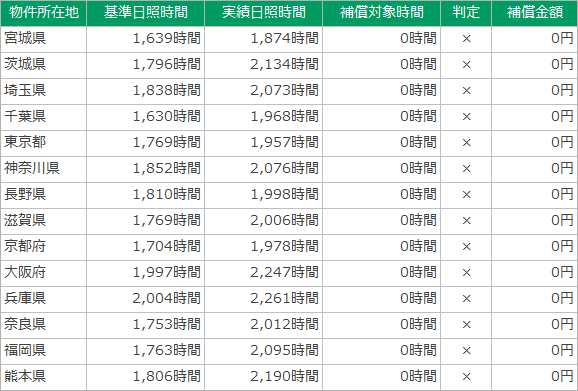Click 福岡県 row 0時間 cell
Viewport: 578px width, 391px height.
[382, 351]
